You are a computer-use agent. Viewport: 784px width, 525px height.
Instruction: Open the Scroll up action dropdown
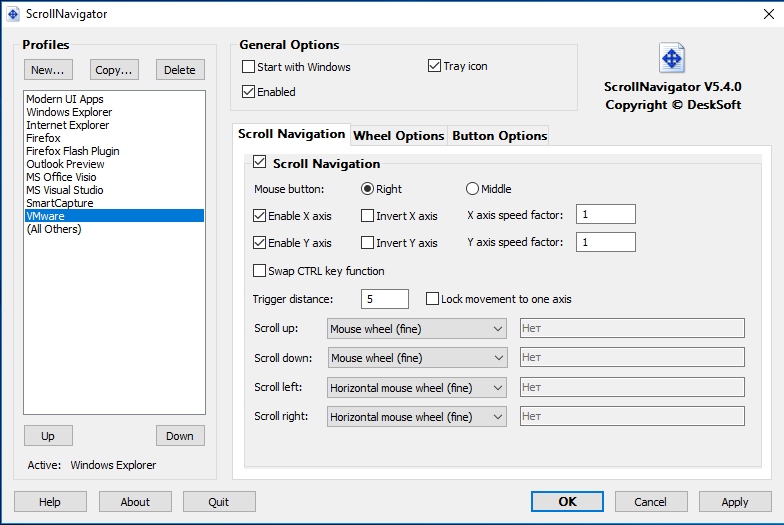point(416,328)
